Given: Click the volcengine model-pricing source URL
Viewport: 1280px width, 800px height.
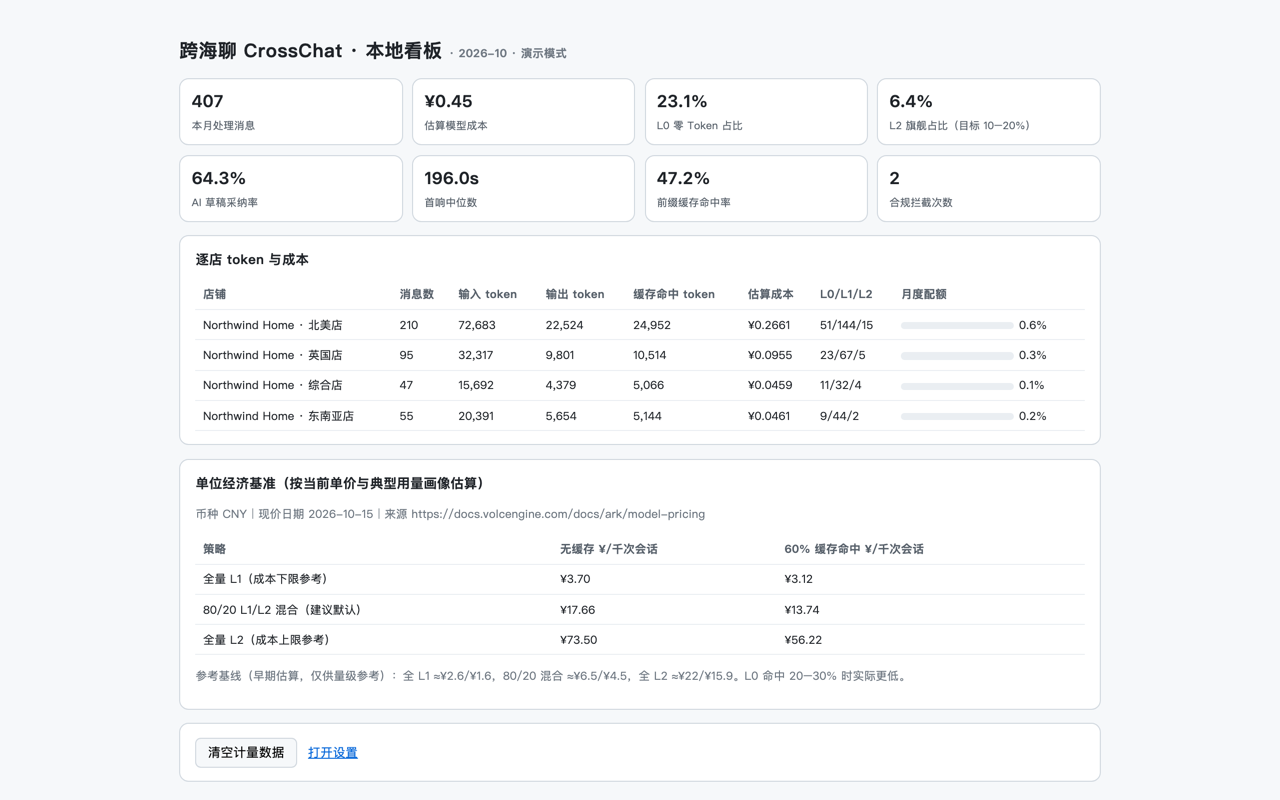Looking at the screenshot, I should [558, 514].
